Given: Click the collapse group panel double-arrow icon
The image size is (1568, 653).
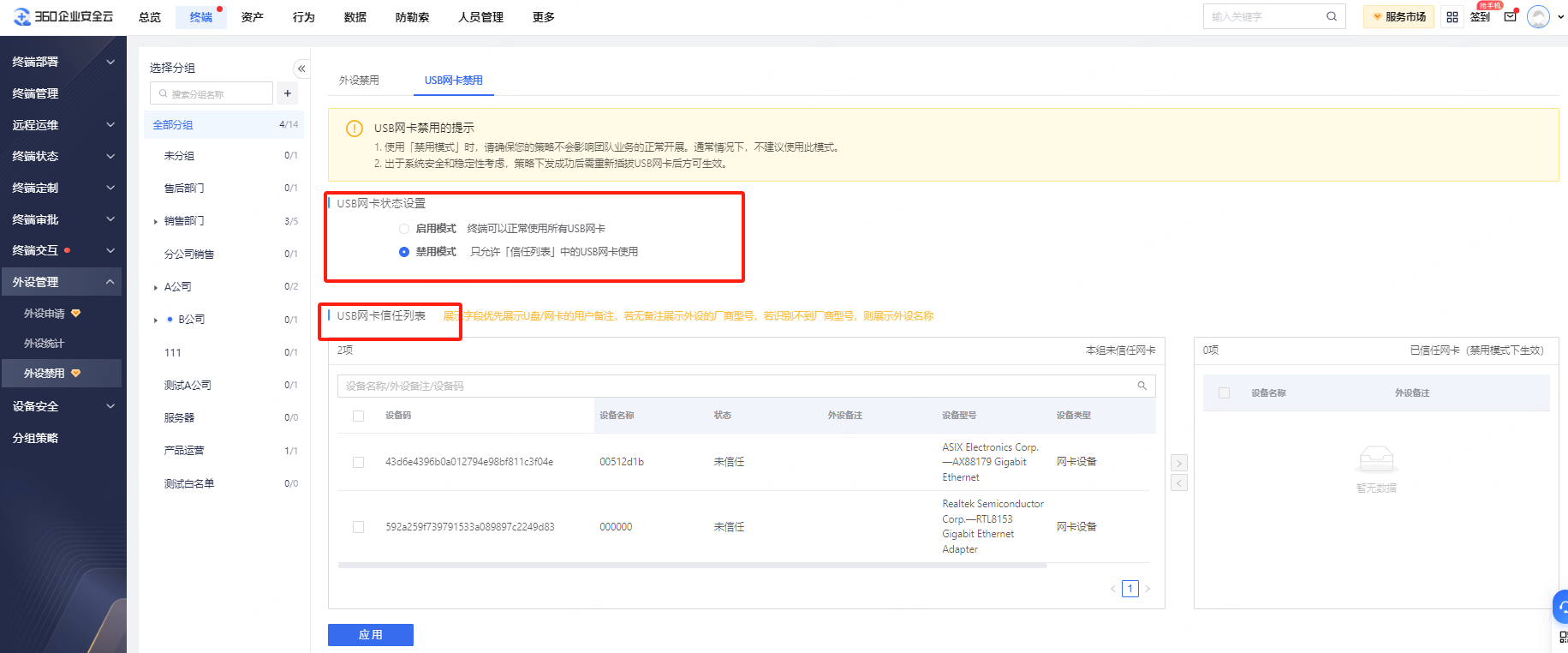Looking at the screenshot, I should 301,69.
